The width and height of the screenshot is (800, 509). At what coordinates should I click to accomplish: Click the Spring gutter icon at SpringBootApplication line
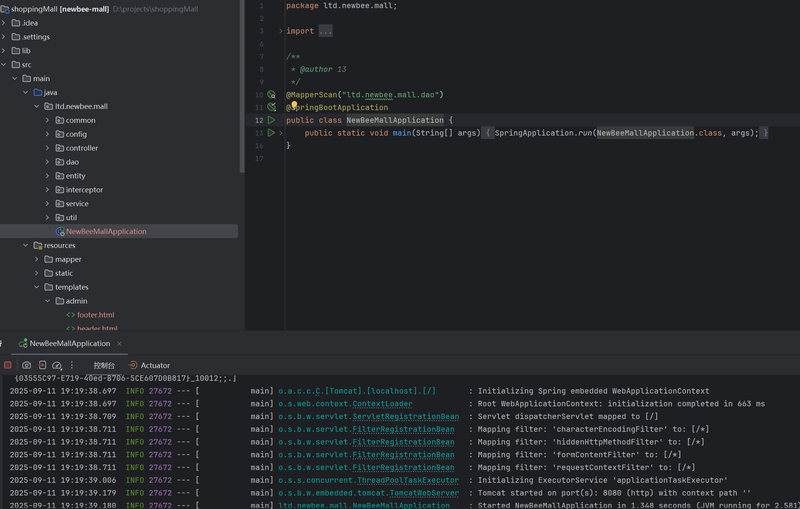(272, 108)
